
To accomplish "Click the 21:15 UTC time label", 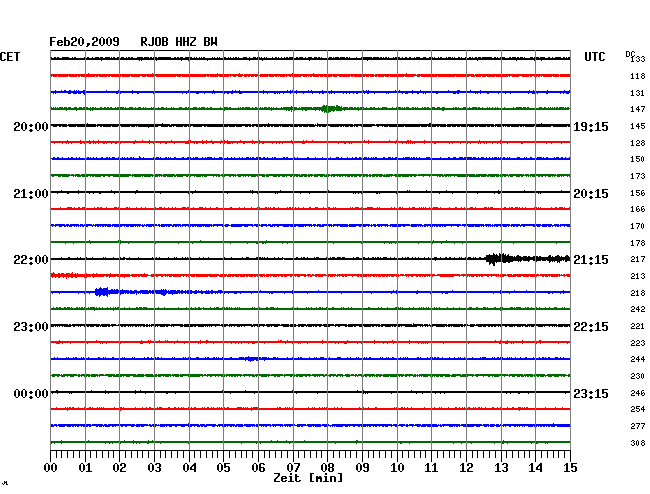I will click(x=591, y=260).
